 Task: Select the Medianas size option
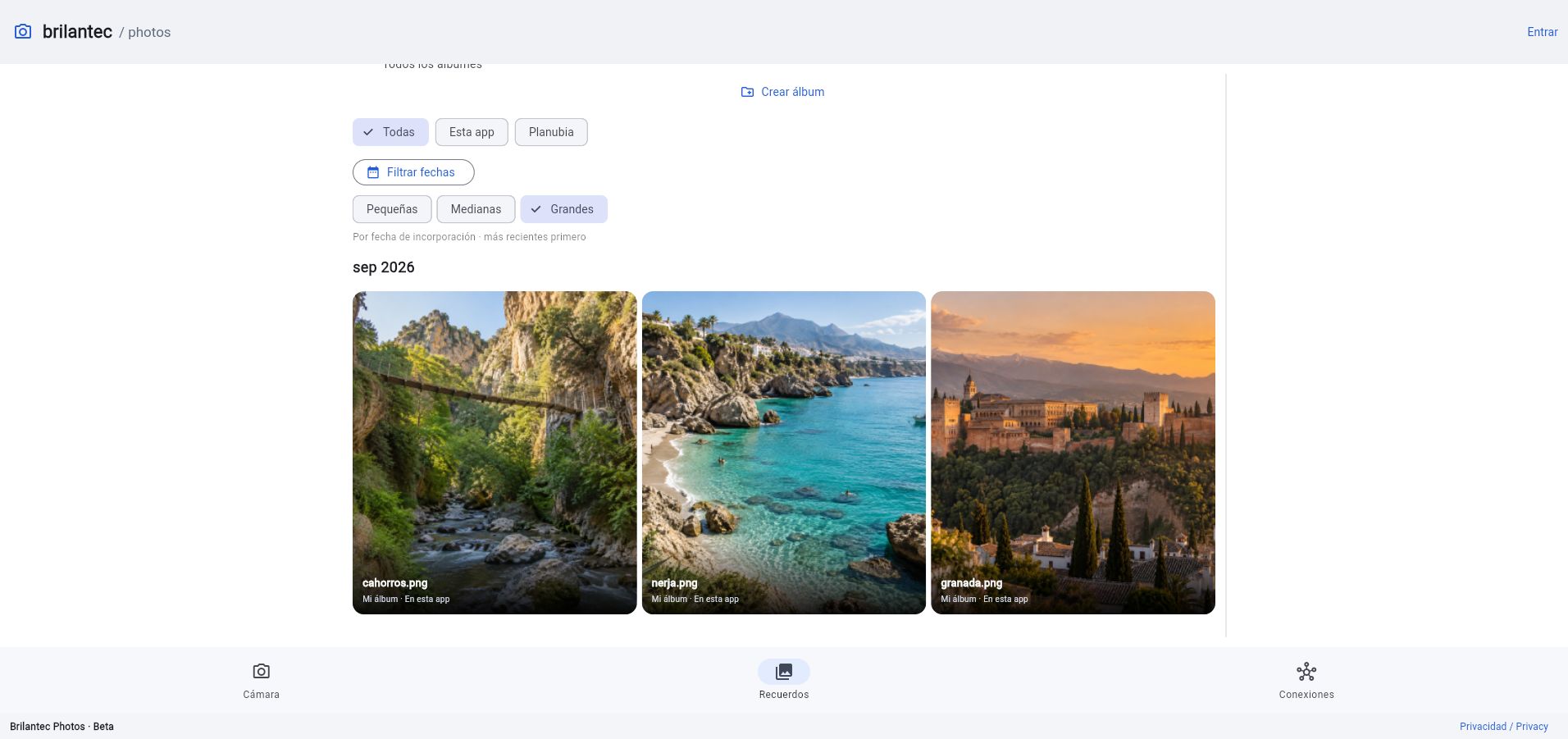[x=476, y=209]
